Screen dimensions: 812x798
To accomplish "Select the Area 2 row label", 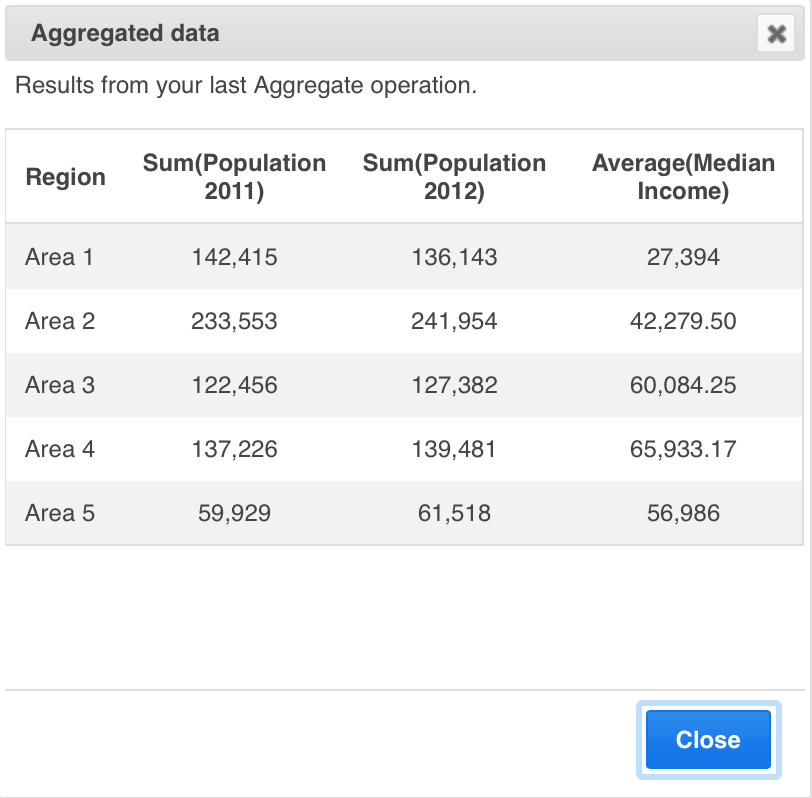I will [59, 321].
